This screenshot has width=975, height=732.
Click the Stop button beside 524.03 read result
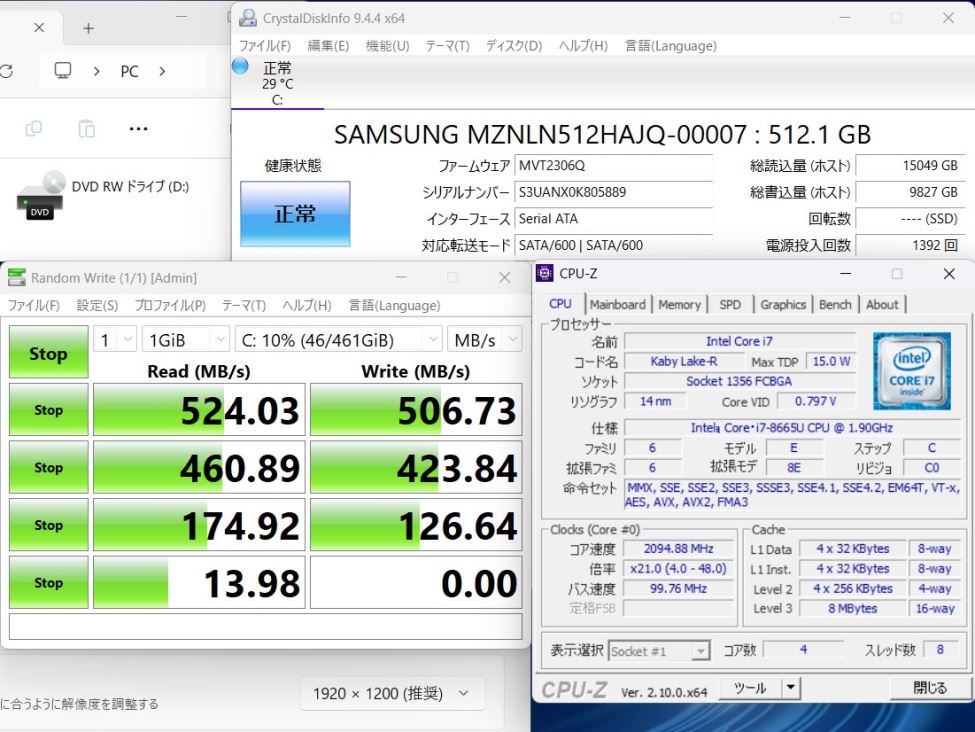49,410
